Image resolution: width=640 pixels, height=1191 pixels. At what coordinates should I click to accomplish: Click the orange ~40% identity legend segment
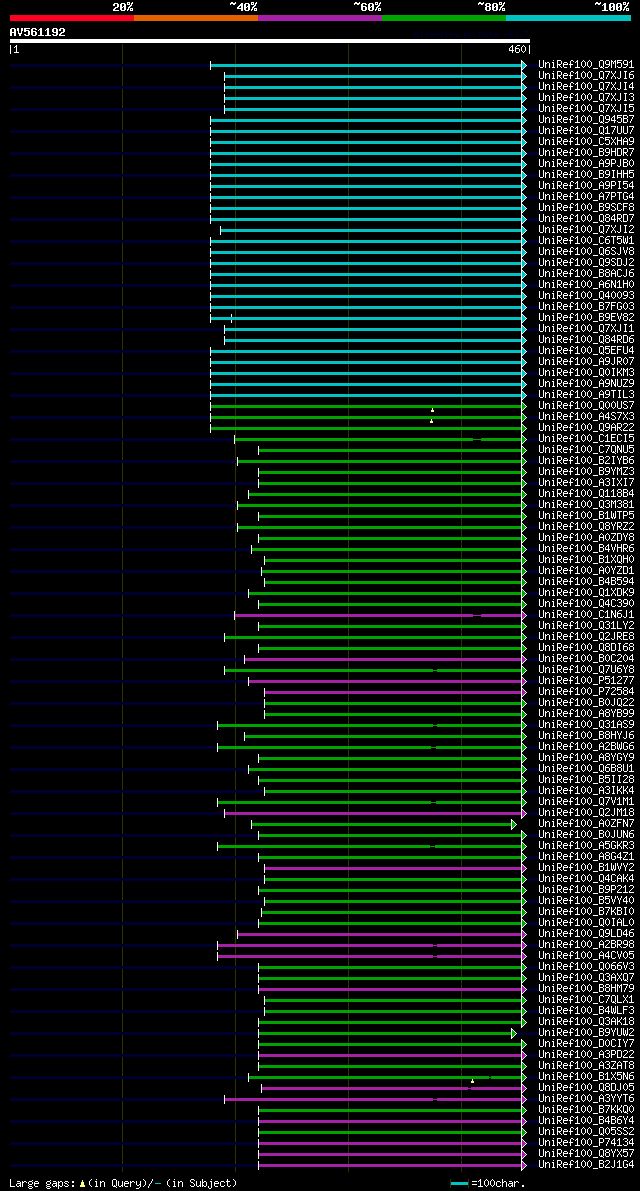coord(196,17)
